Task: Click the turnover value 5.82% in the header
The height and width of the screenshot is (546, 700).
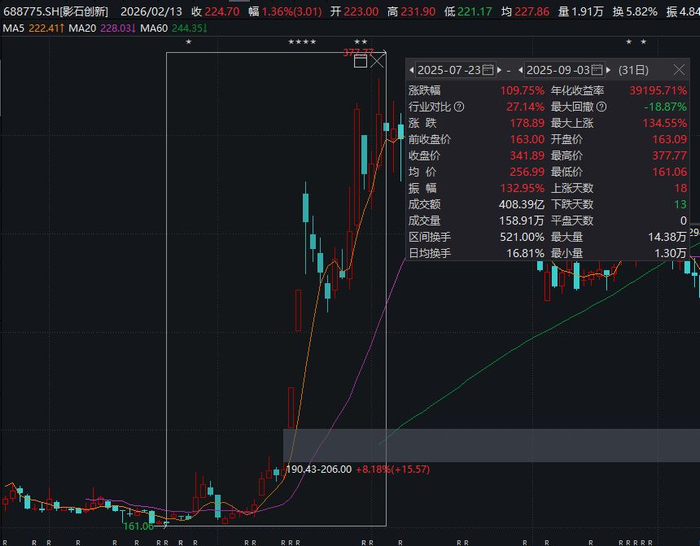Action: [x=641, y=12]
